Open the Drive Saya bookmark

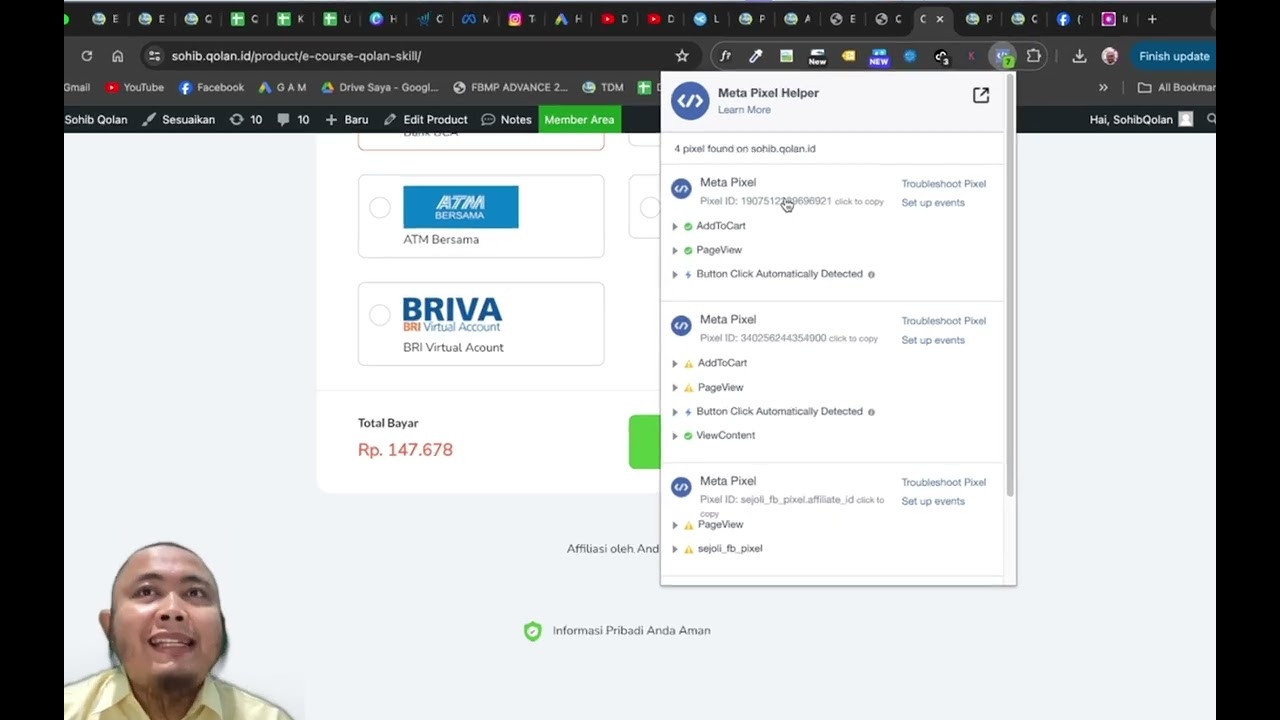click(379, 87)
